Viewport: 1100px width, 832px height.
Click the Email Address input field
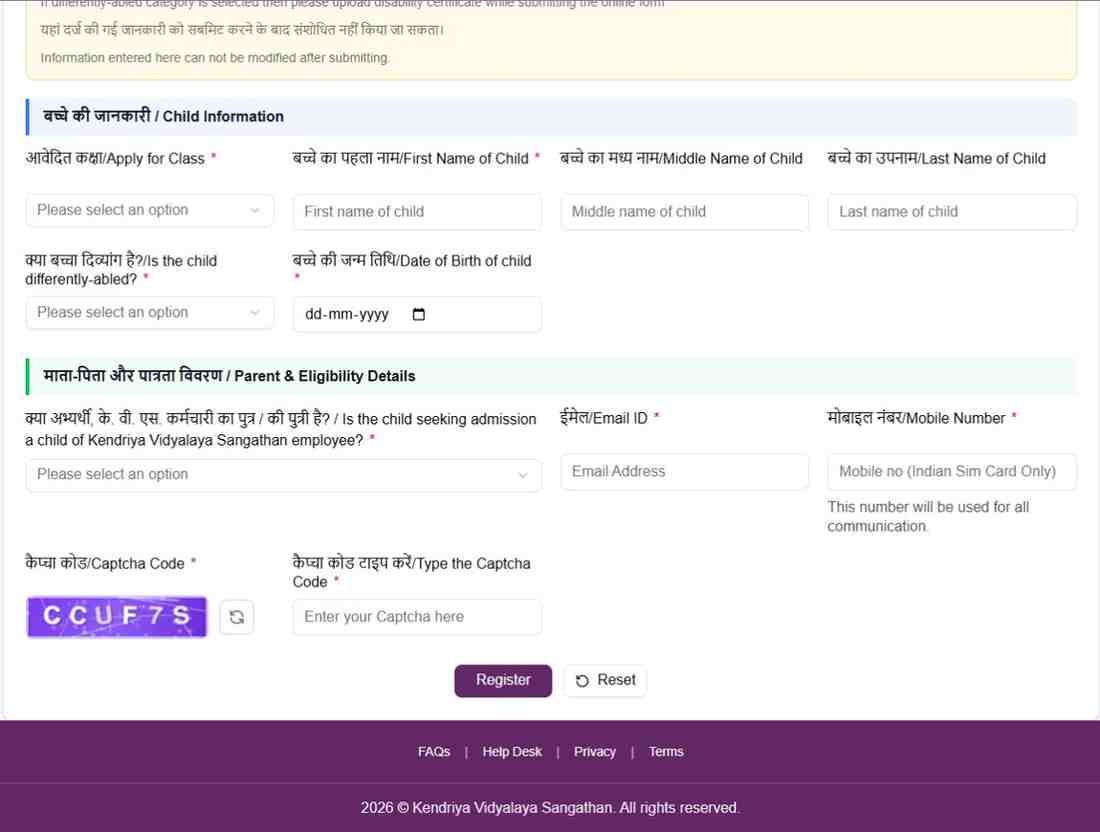pos(684,472)
